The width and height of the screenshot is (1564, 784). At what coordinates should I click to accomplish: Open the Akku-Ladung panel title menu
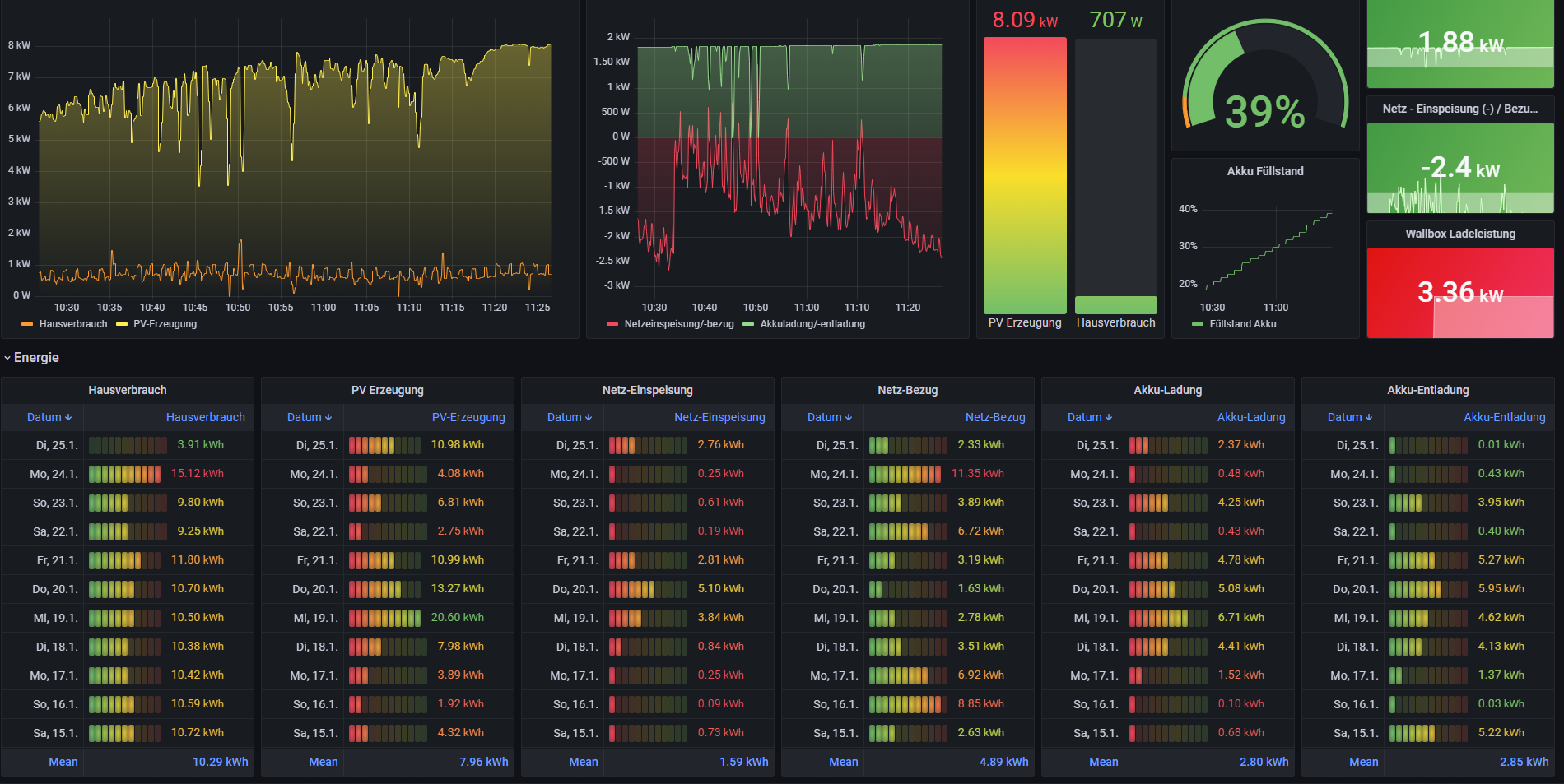(1168, 390)
